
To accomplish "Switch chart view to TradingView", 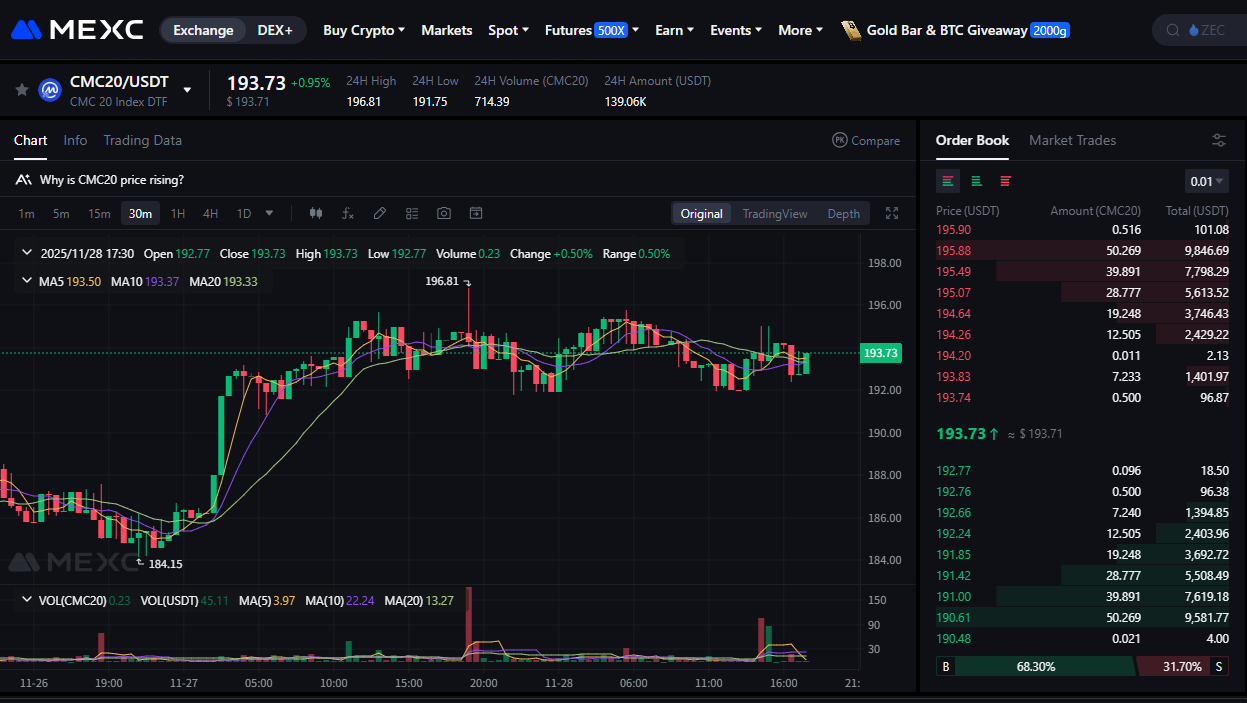I will [x=774, y=213].
